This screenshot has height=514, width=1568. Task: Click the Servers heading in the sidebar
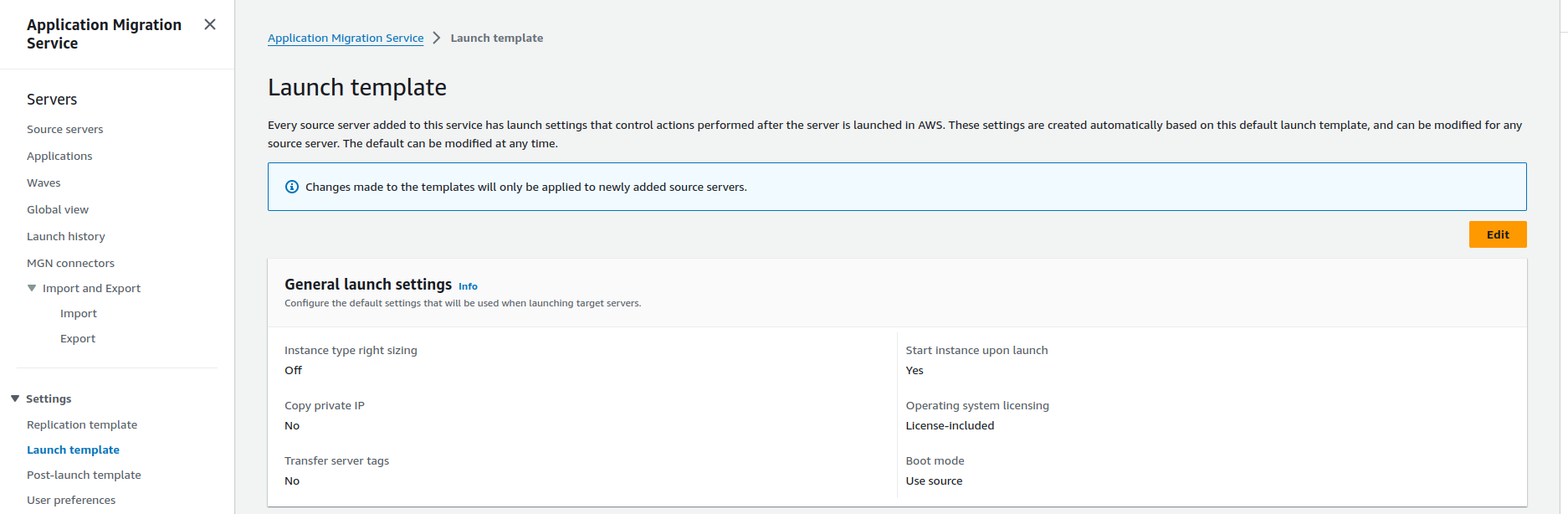52,99
